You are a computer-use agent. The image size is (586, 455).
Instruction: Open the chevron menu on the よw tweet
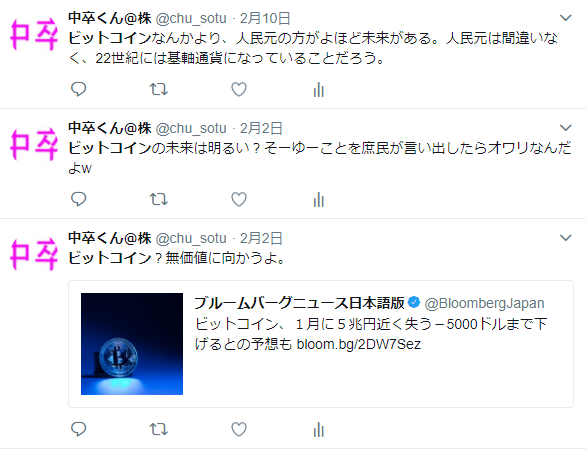(x=566, y=127)
